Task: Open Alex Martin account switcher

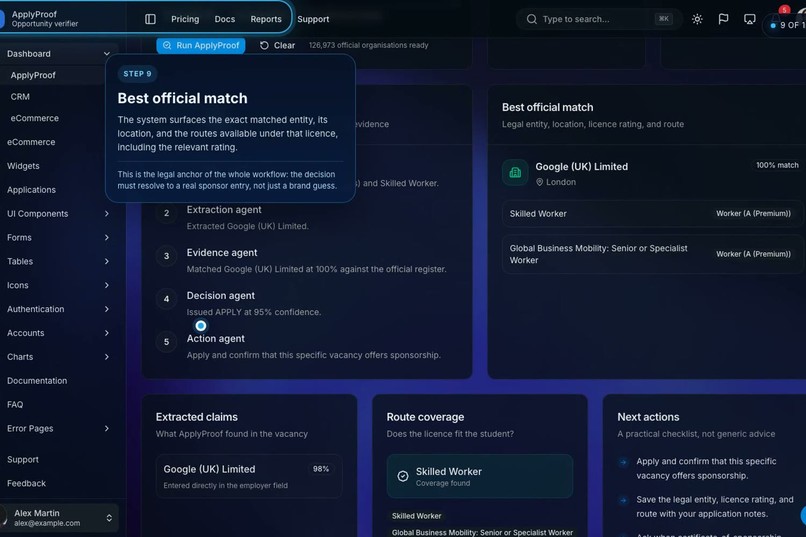Action: (59, 517)
